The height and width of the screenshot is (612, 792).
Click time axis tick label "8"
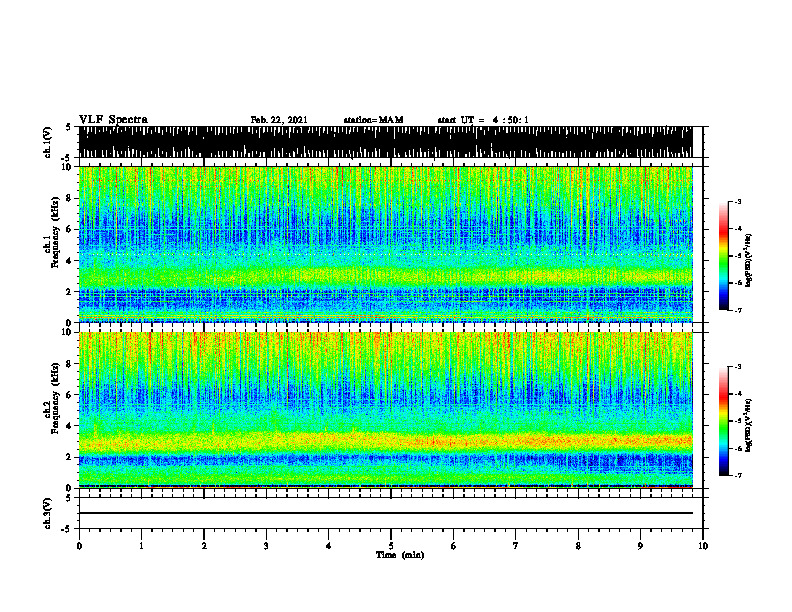pyautogui.click(x=578, y=546)
